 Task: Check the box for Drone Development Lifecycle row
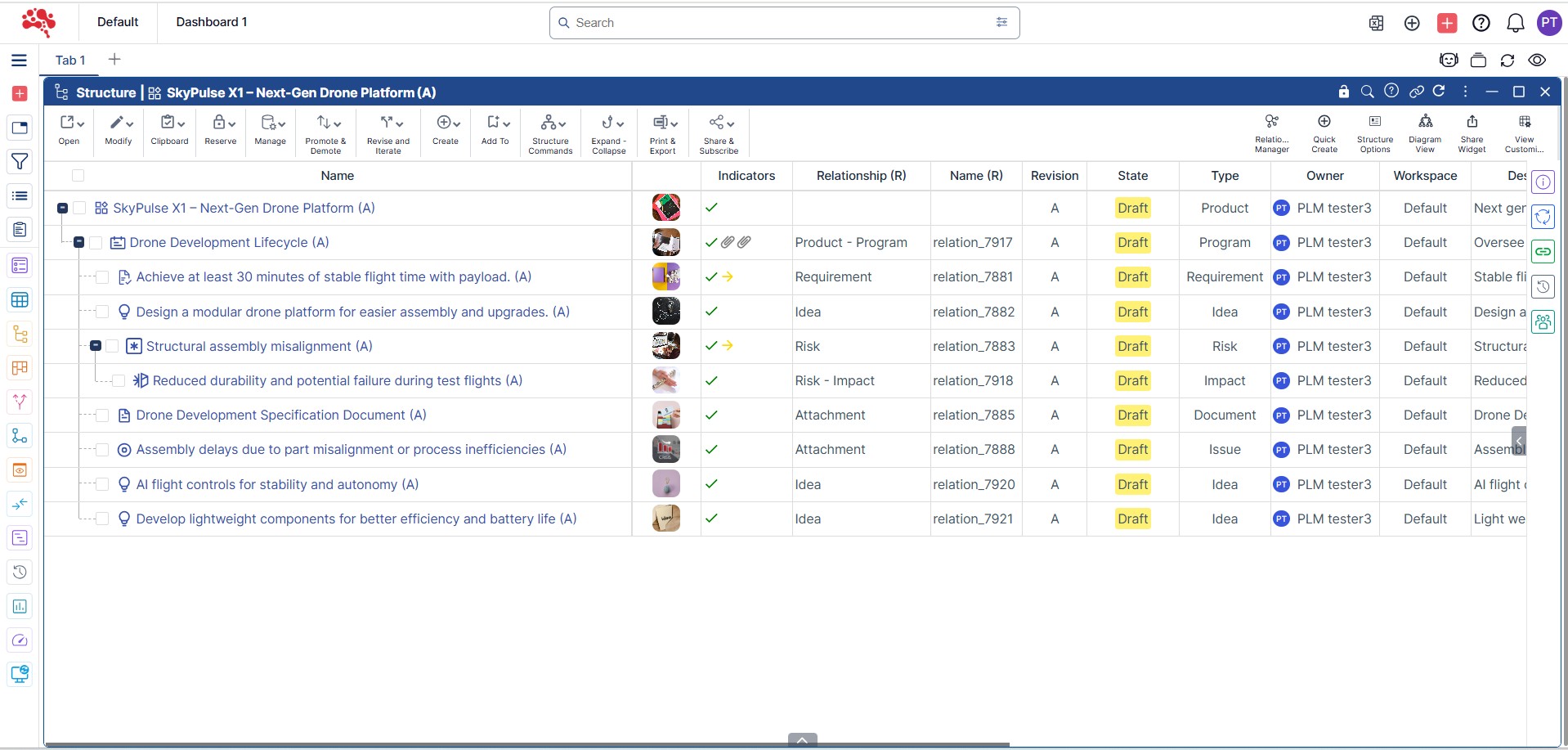pos(96,243)
